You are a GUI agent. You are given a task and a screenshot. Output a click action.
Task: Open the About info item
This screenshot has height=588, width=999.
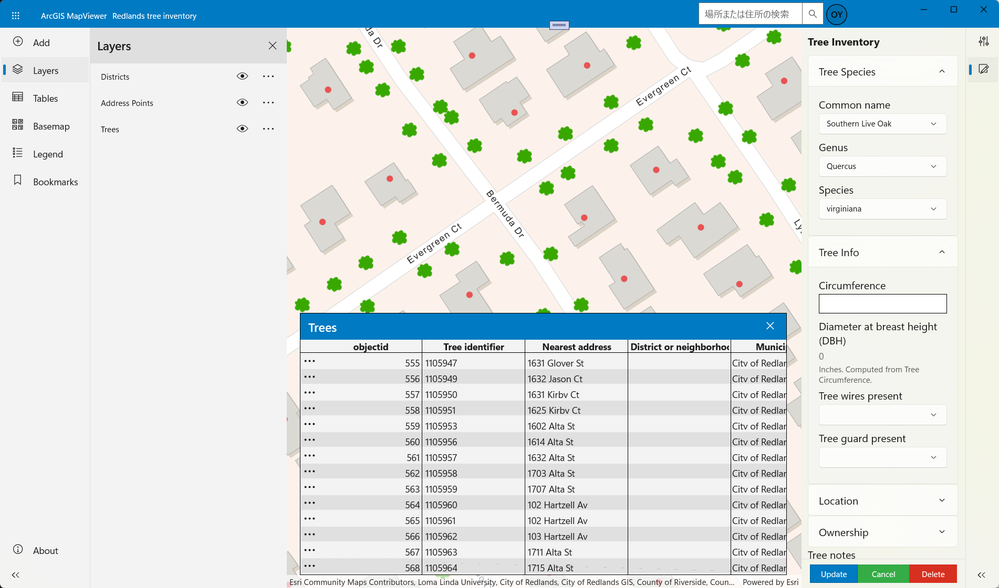pos(45,550)
